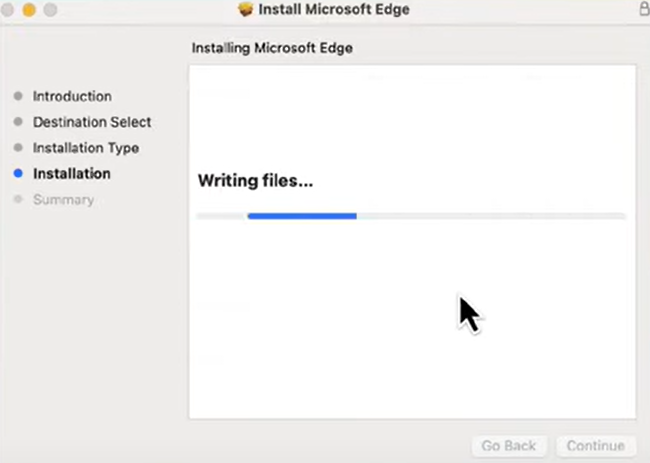Image resolution: width=650 pixels, height=463 pixels.
Task: Click the lock icon in the title bar
Action: pyautogui.click(x=643, y=9)
